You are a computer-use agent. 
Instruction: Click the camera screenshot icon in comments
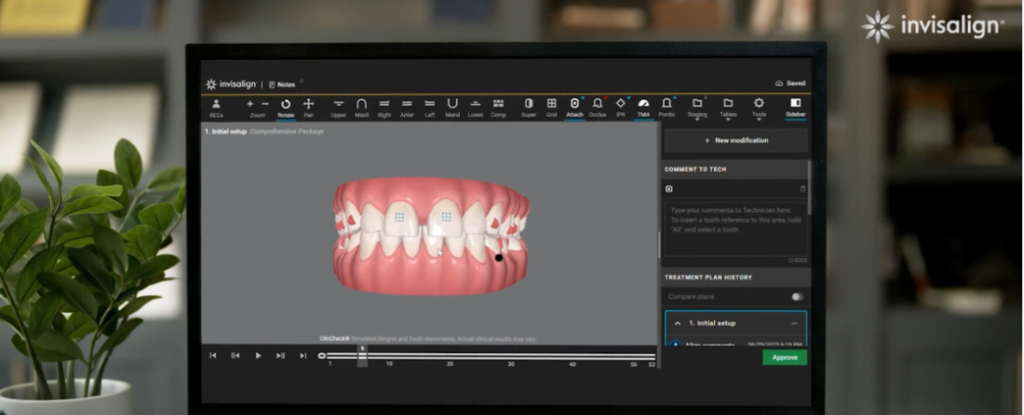coord(669,188)
